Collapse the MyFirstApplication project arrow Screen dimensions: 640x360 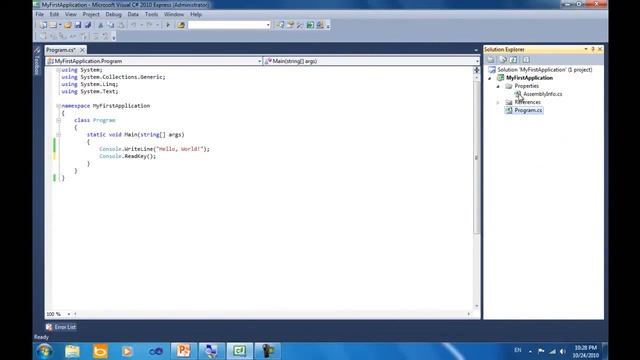[490, 78]
